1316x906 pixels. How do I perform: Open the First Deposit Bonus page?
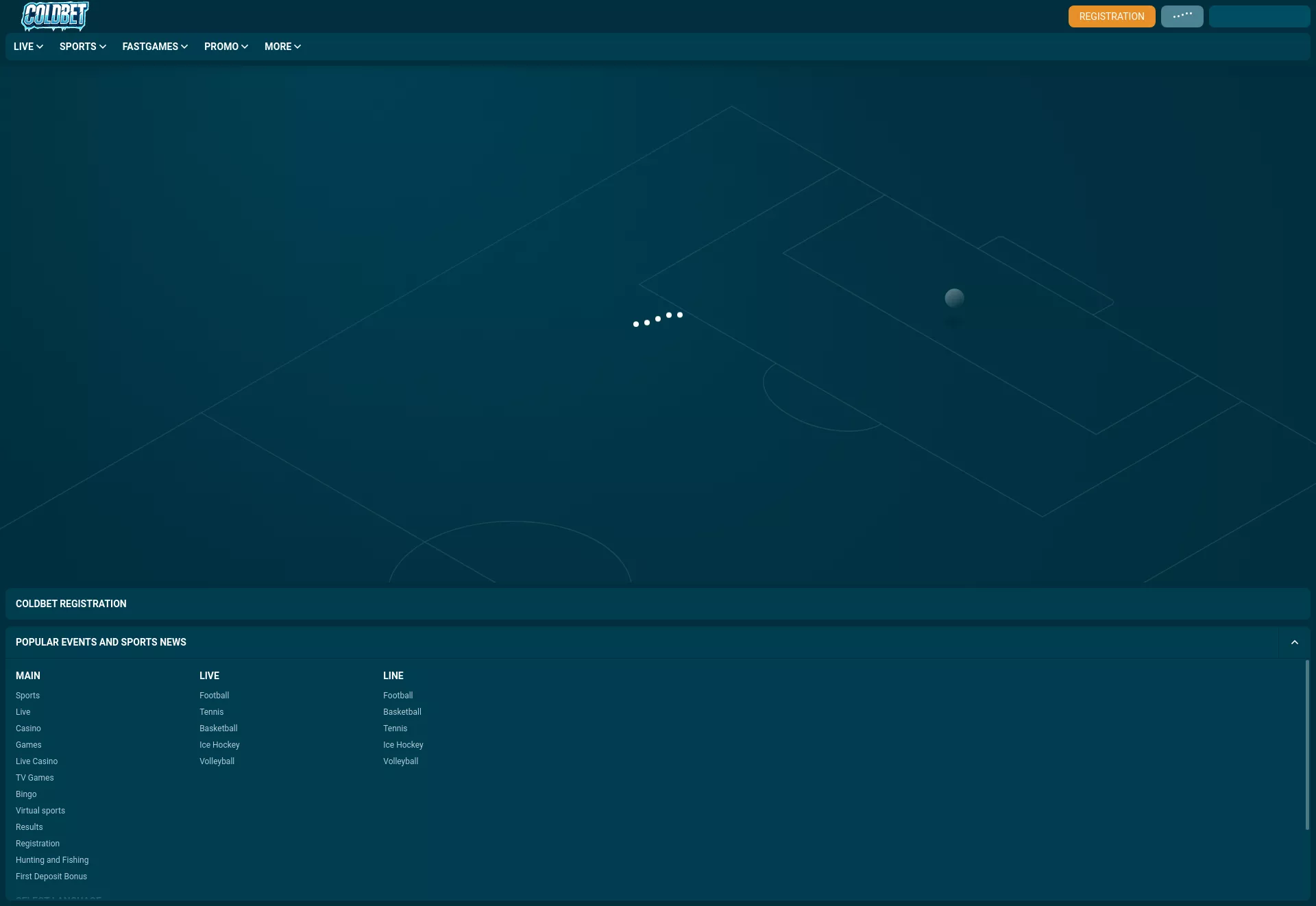(x=51, y=877)
